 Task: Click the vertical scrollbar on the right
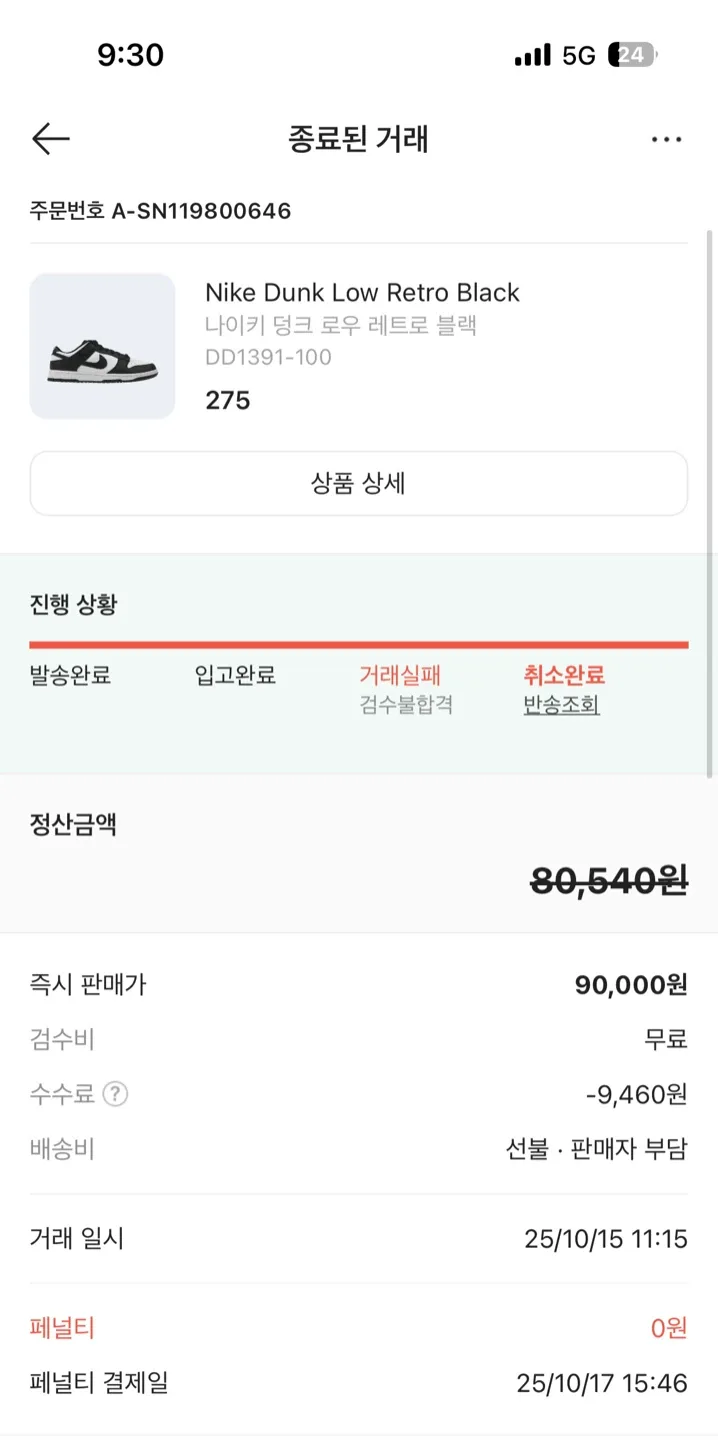710,500
